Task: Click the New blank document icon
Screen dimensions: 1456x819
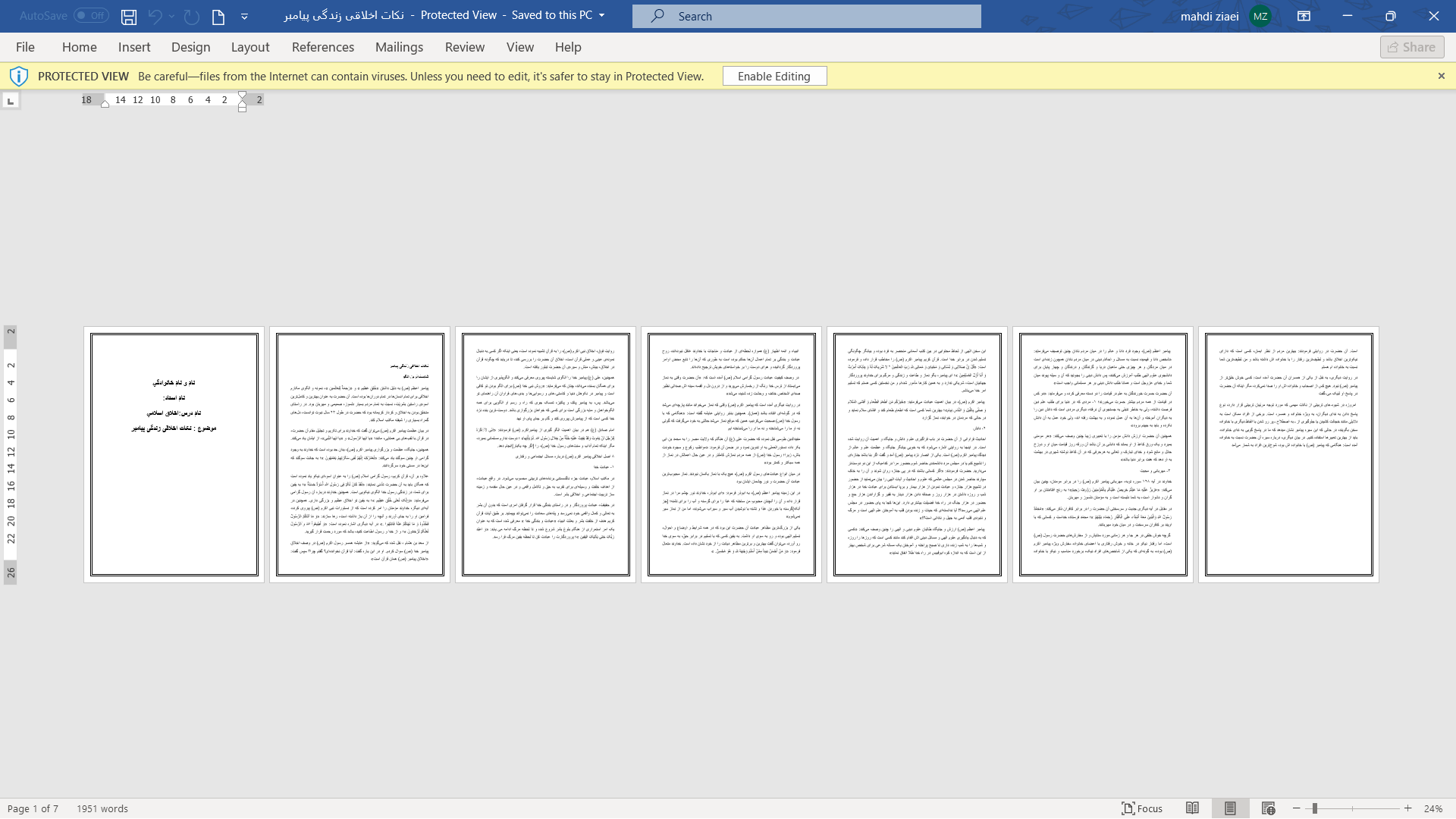Action: (x=218, y=16)
